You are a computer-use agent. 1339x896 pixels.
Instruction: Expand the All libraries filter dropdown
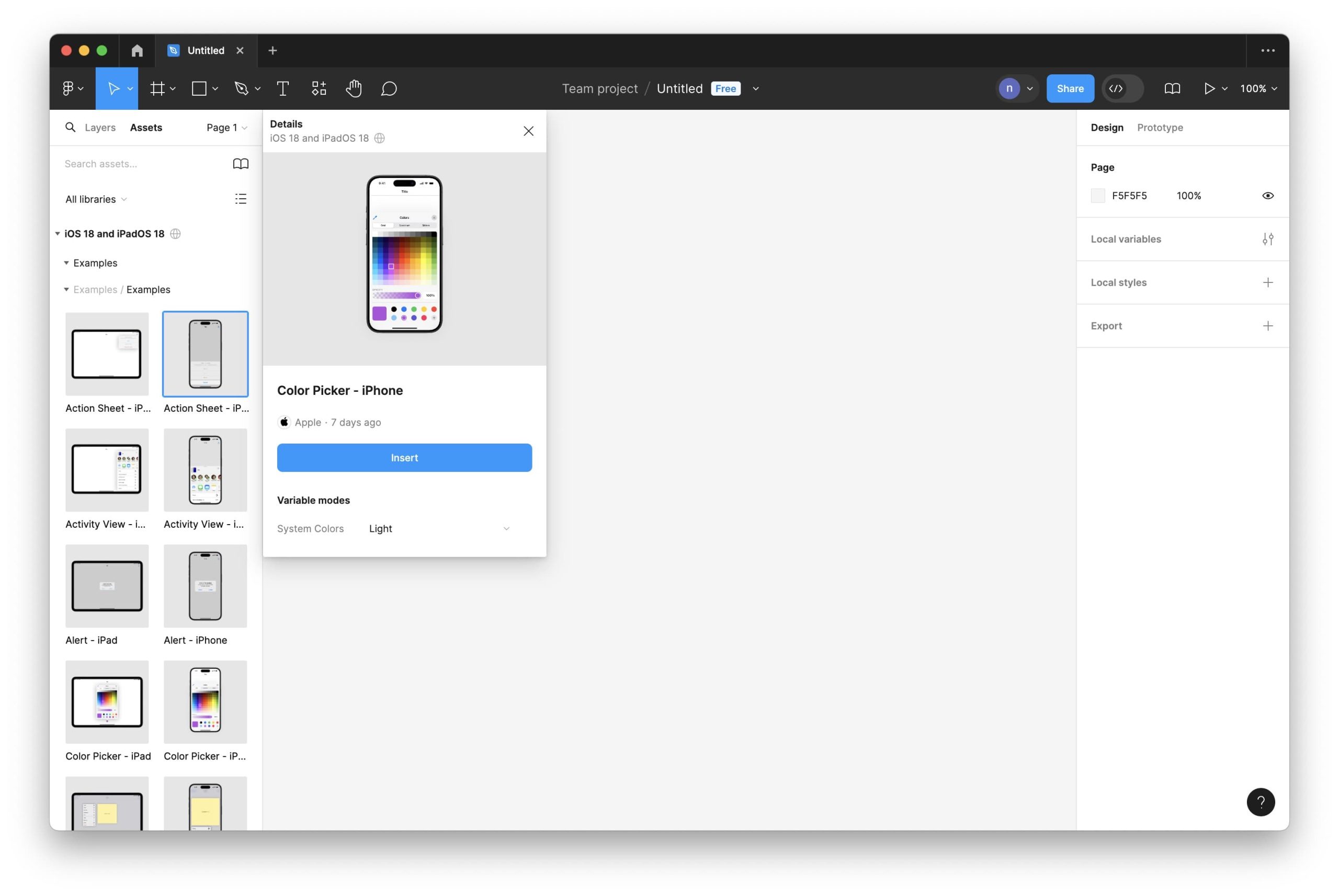[95, 199]
